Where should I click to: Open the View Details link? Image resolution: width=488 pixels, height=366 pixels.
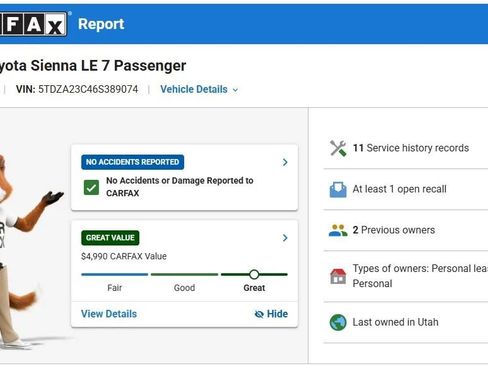[109, 314]
